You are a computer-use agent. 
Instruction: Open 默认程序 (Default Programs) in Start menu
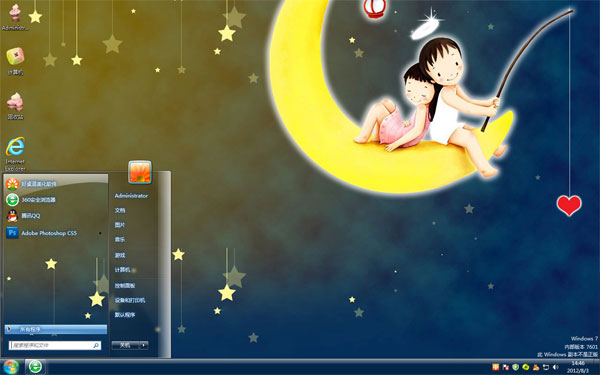[x=125, y=315]
